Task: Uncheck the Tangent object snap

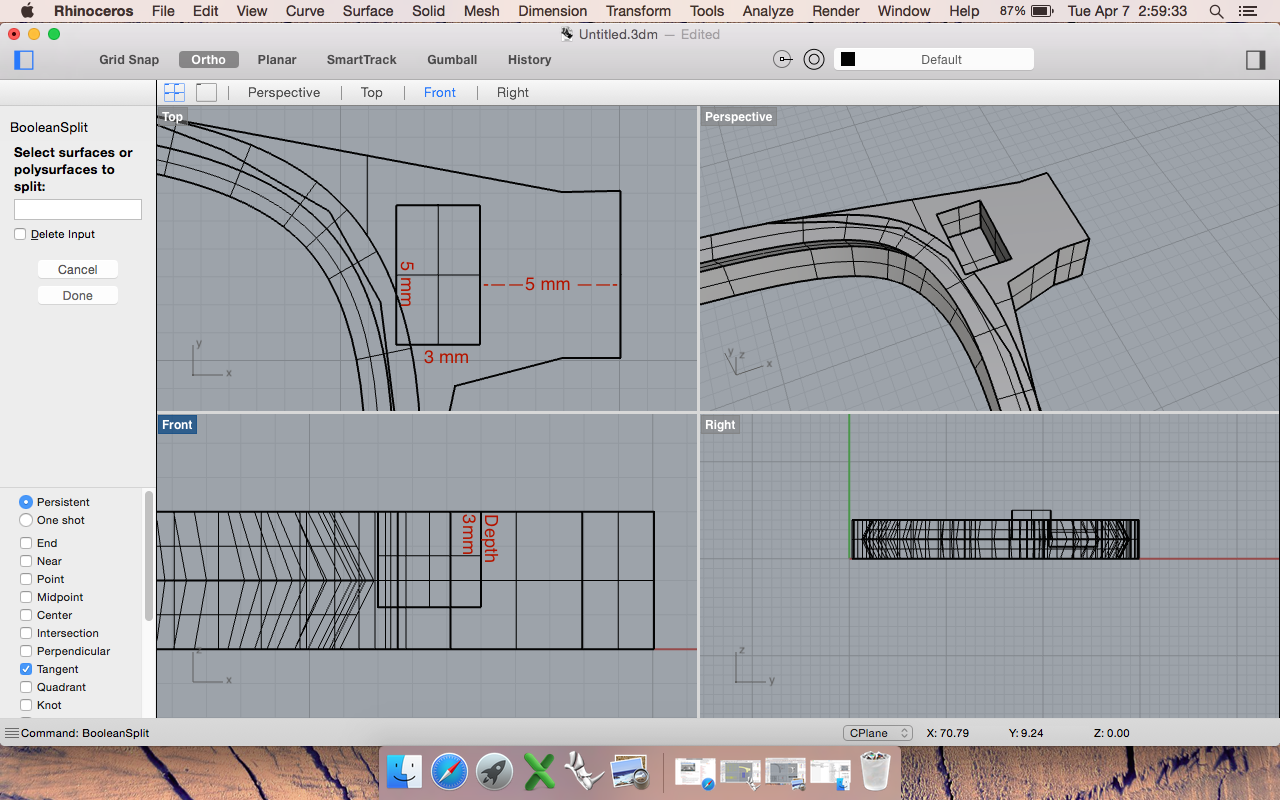Action: tap(26, 669)
